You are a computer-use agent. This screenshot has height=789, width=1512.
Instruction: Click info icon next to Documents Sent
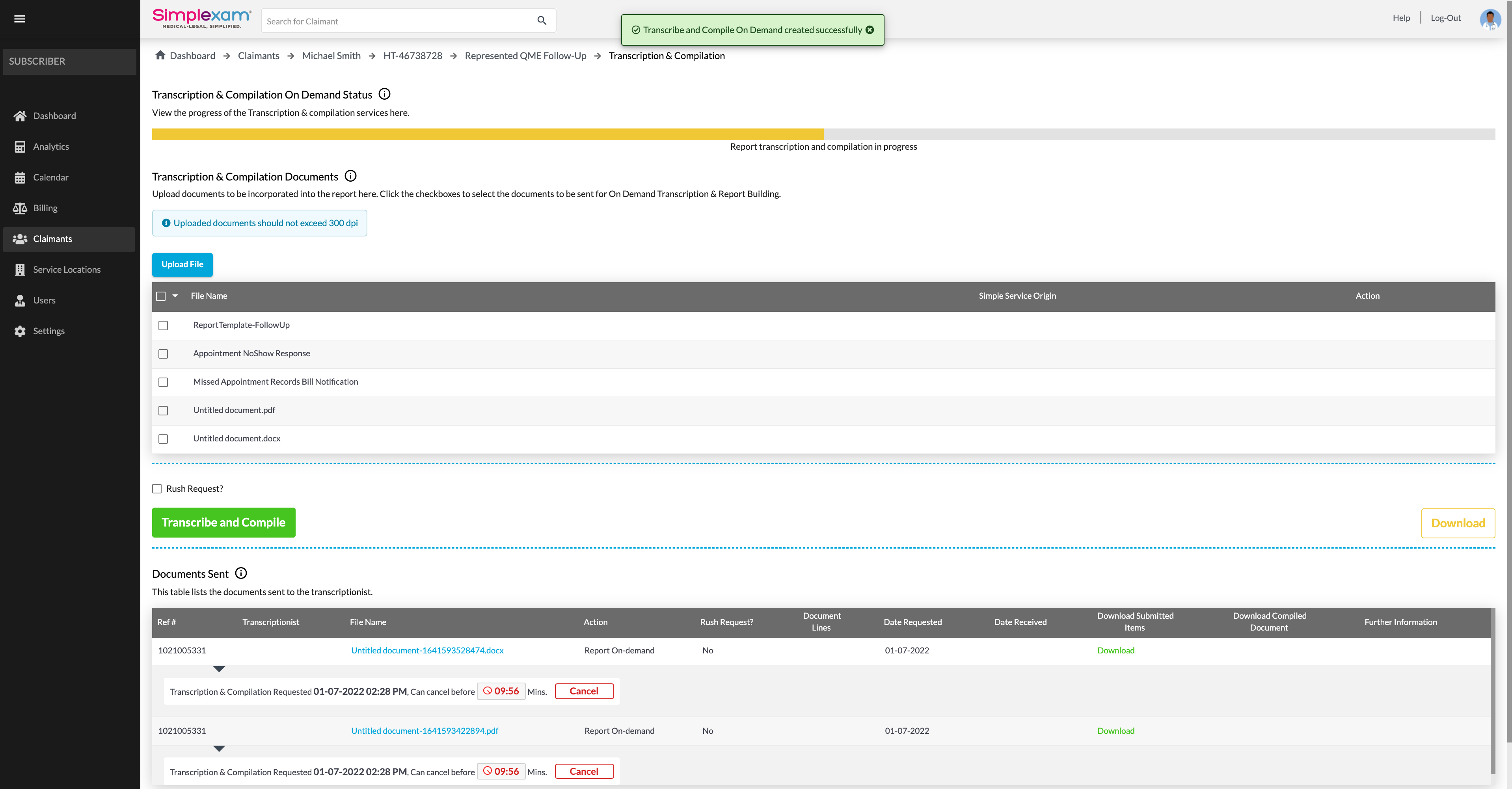(x=241, y=573)
